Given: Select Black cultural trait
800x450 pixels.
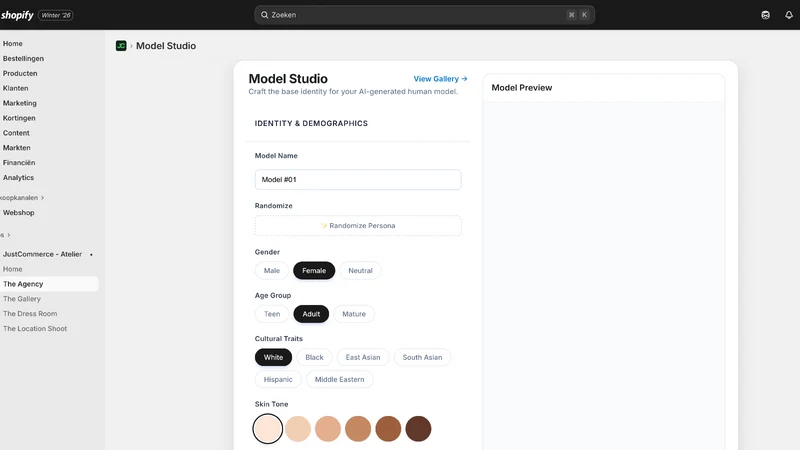Looking at the screenshot, I should (x=314, y=357).
